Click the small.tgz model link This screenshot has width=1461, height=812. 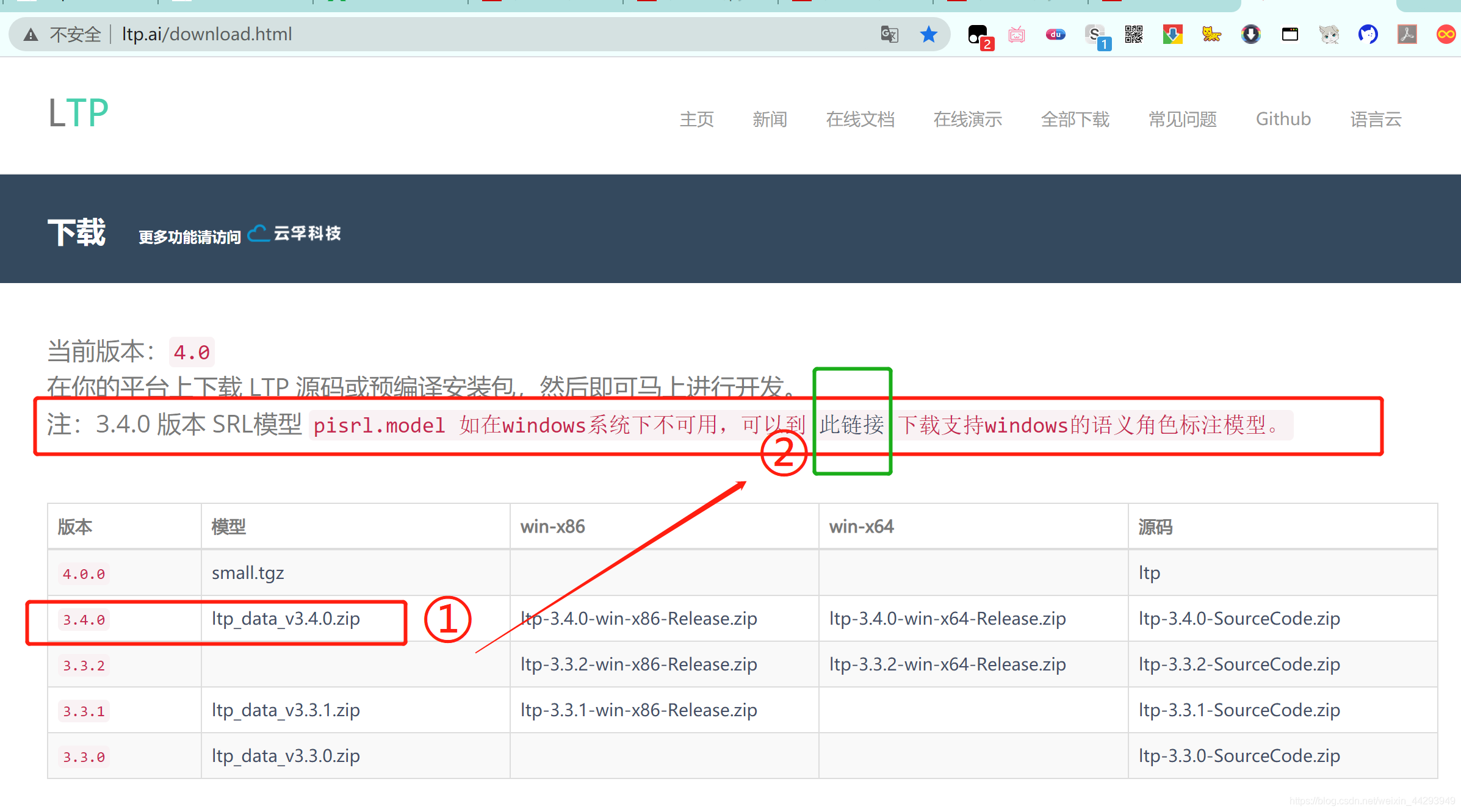[x=248, y=573]
